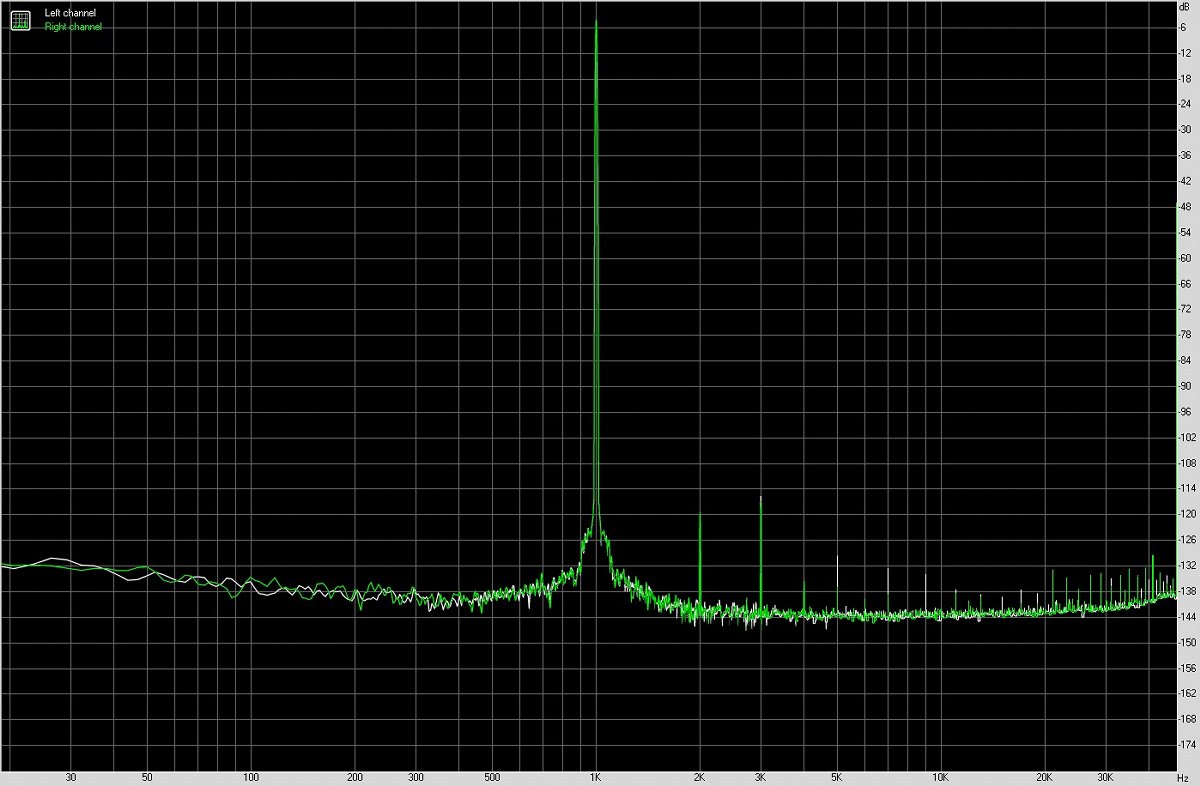Click the -120 level axis label
The height and width of the screenshot is (786, 1200).
(x=1188, y=514)
